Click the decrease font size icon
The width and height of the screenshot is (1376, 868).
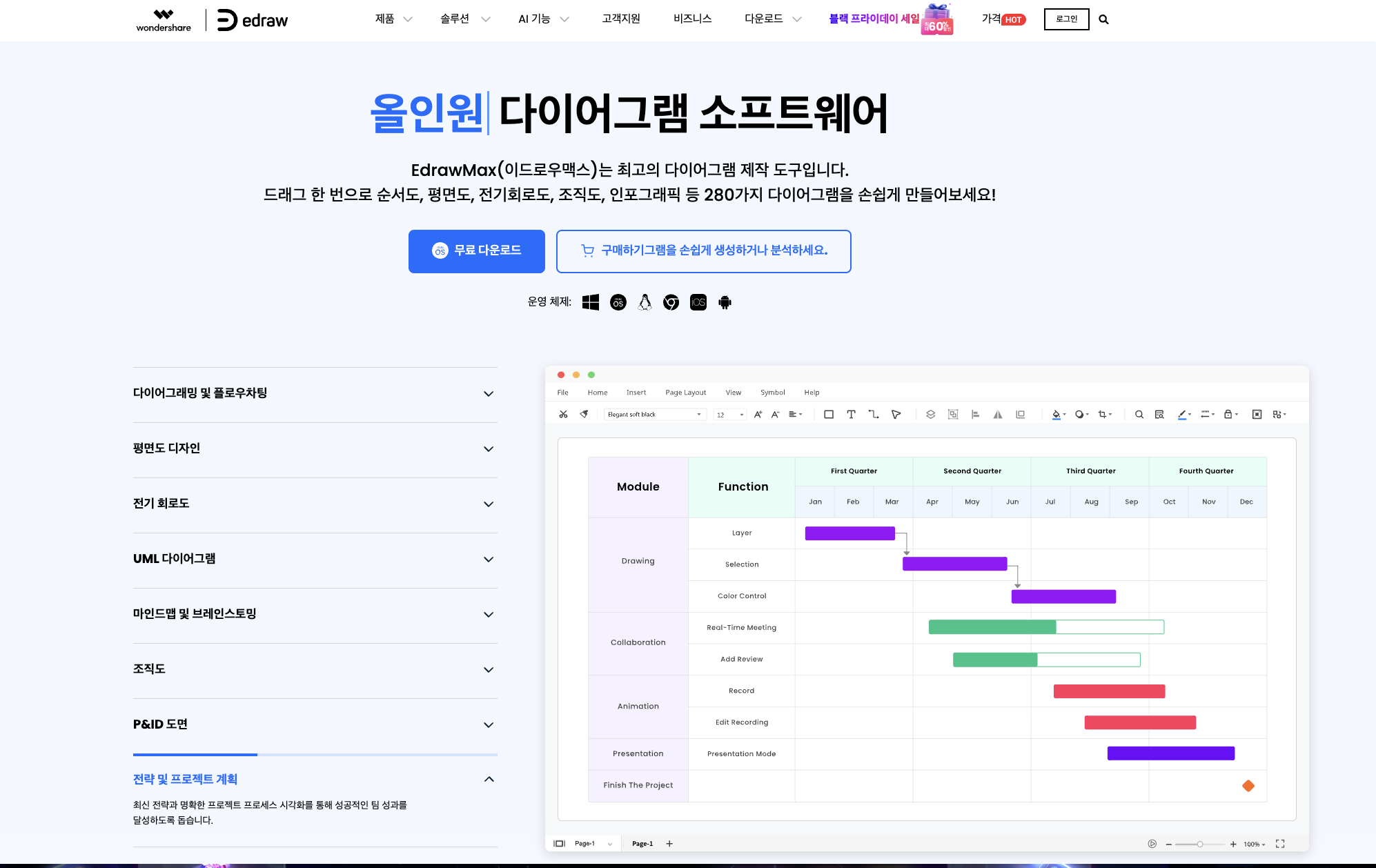pyautogui.click(x=775, y=415)
